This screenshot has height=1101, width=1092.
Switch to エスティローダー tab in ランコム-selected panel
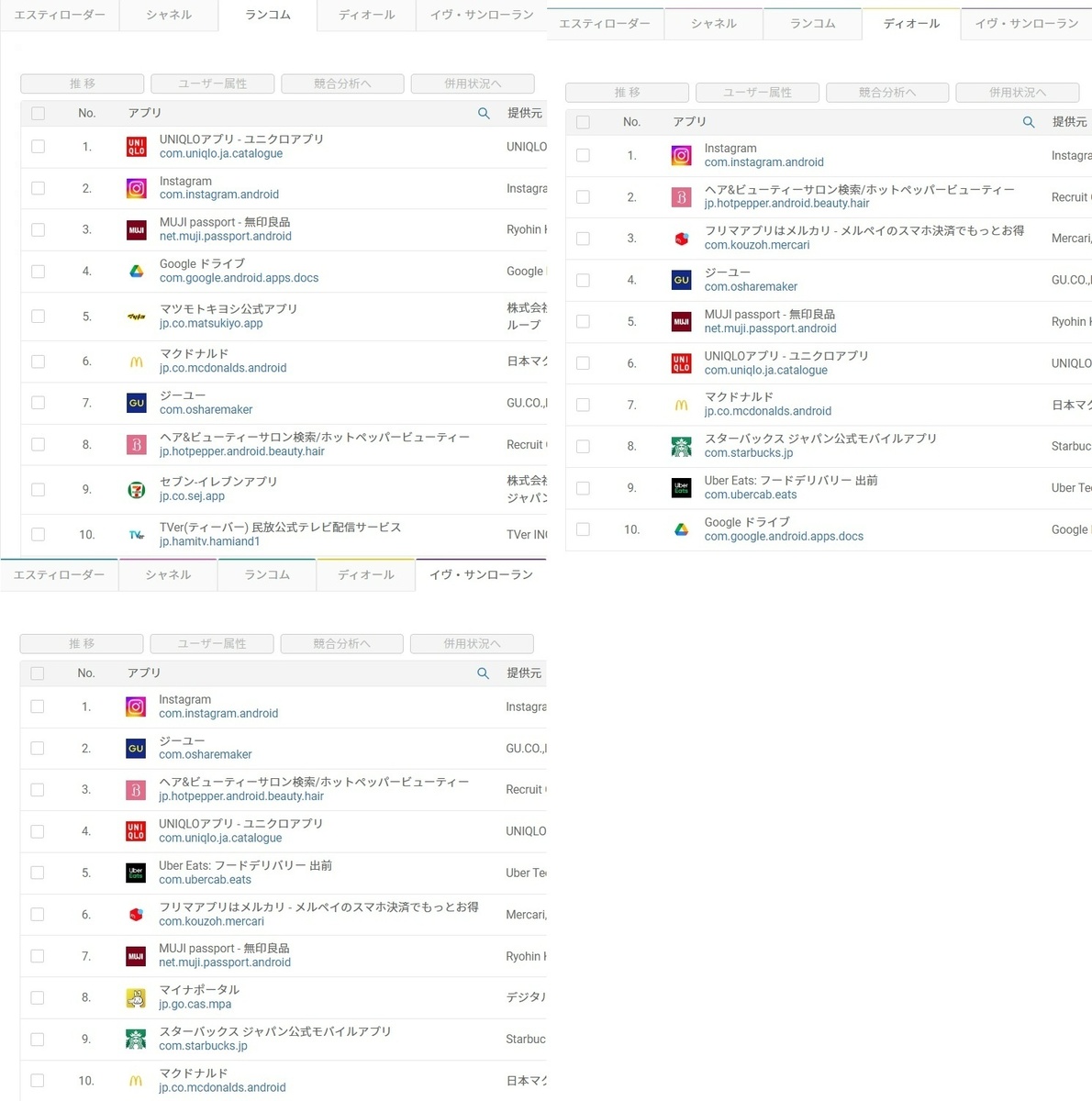[x=60, y=16]
